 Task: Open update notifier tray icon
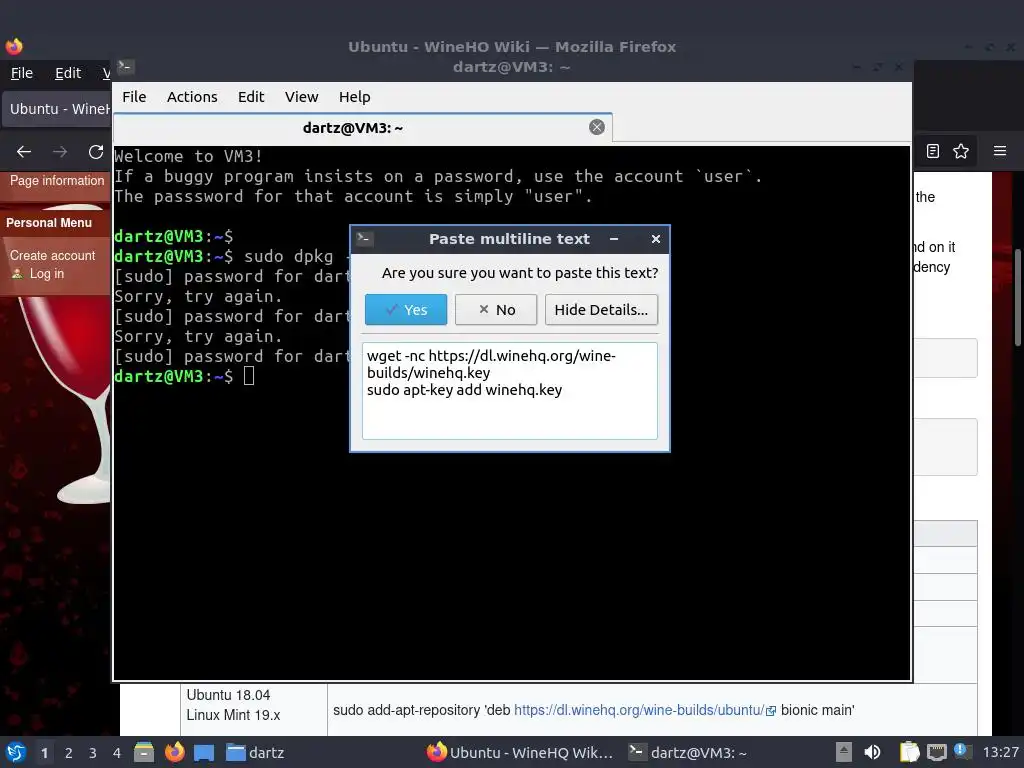click(961, 751)
